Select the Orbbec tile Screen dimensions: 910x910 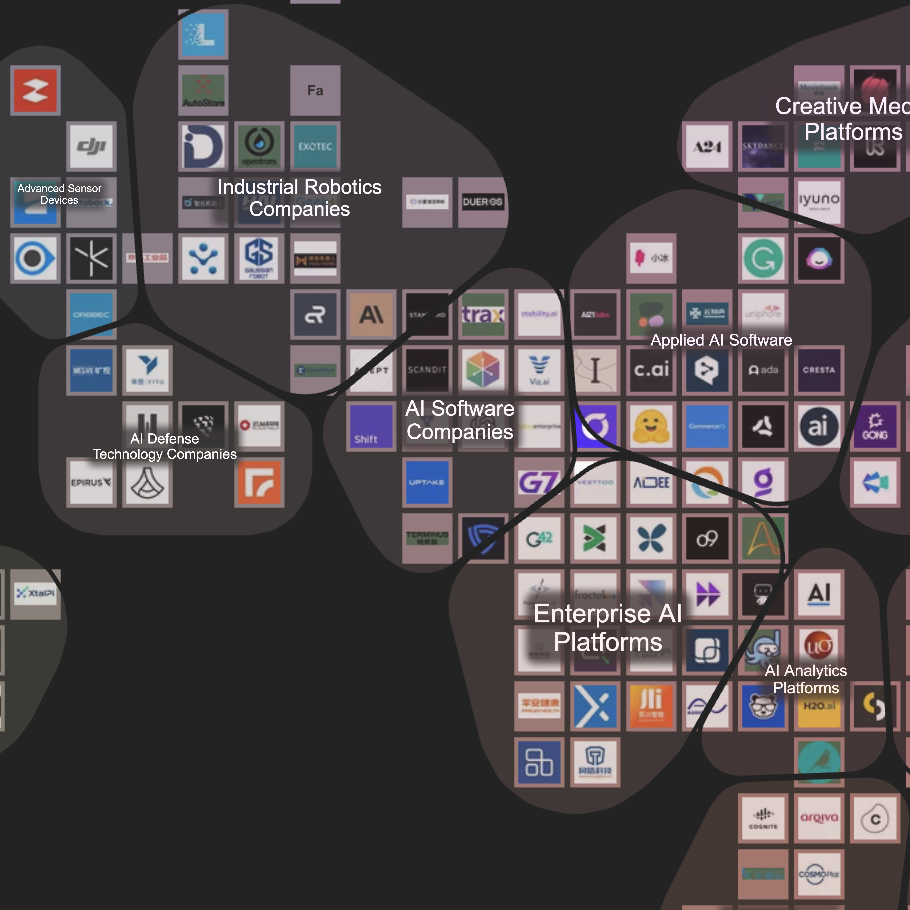click(x=91, y=314)
